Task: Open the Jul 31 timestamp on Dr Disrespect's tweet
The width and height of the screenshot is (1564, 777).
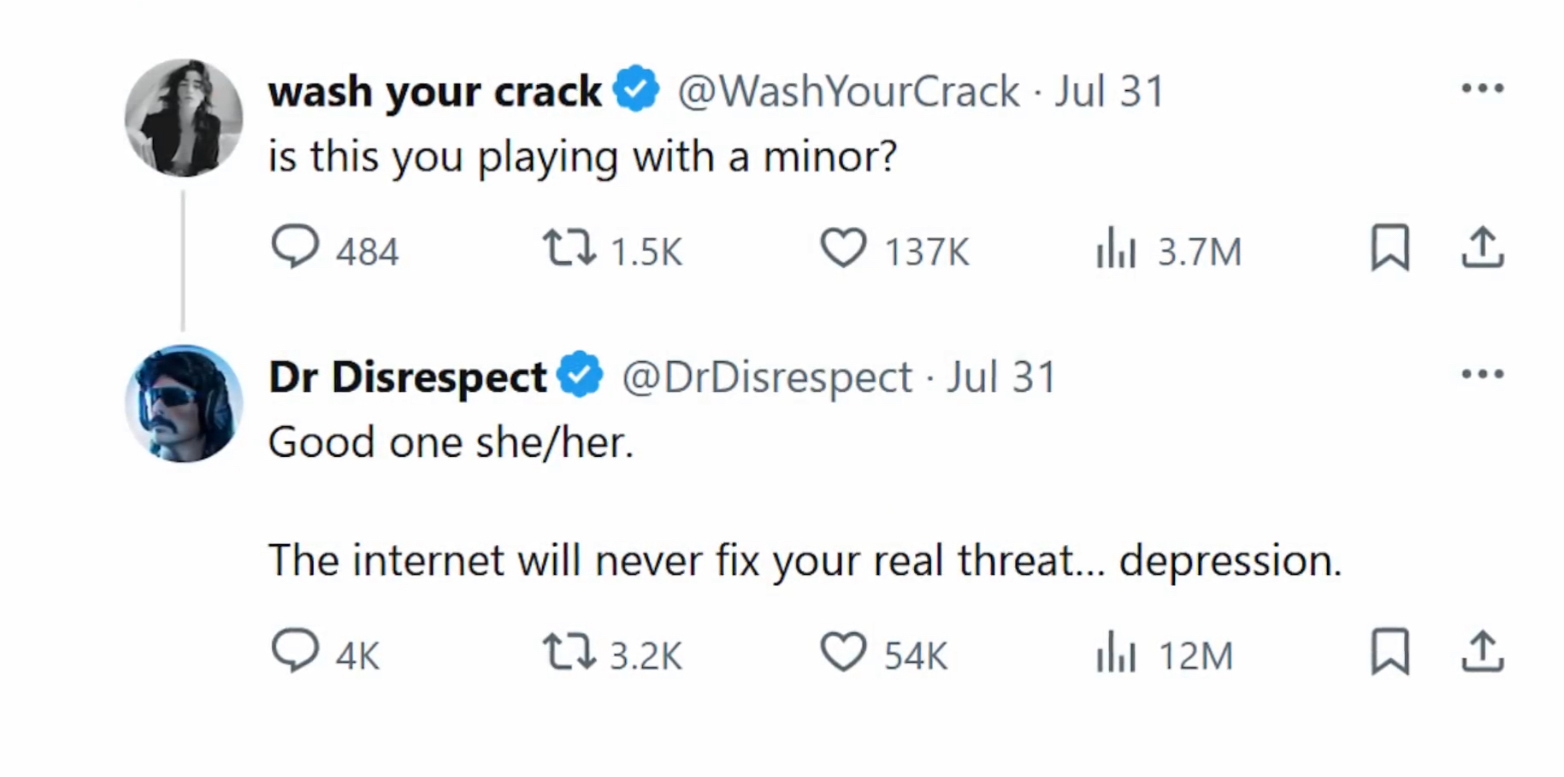Action: (x=1001, y=377)
